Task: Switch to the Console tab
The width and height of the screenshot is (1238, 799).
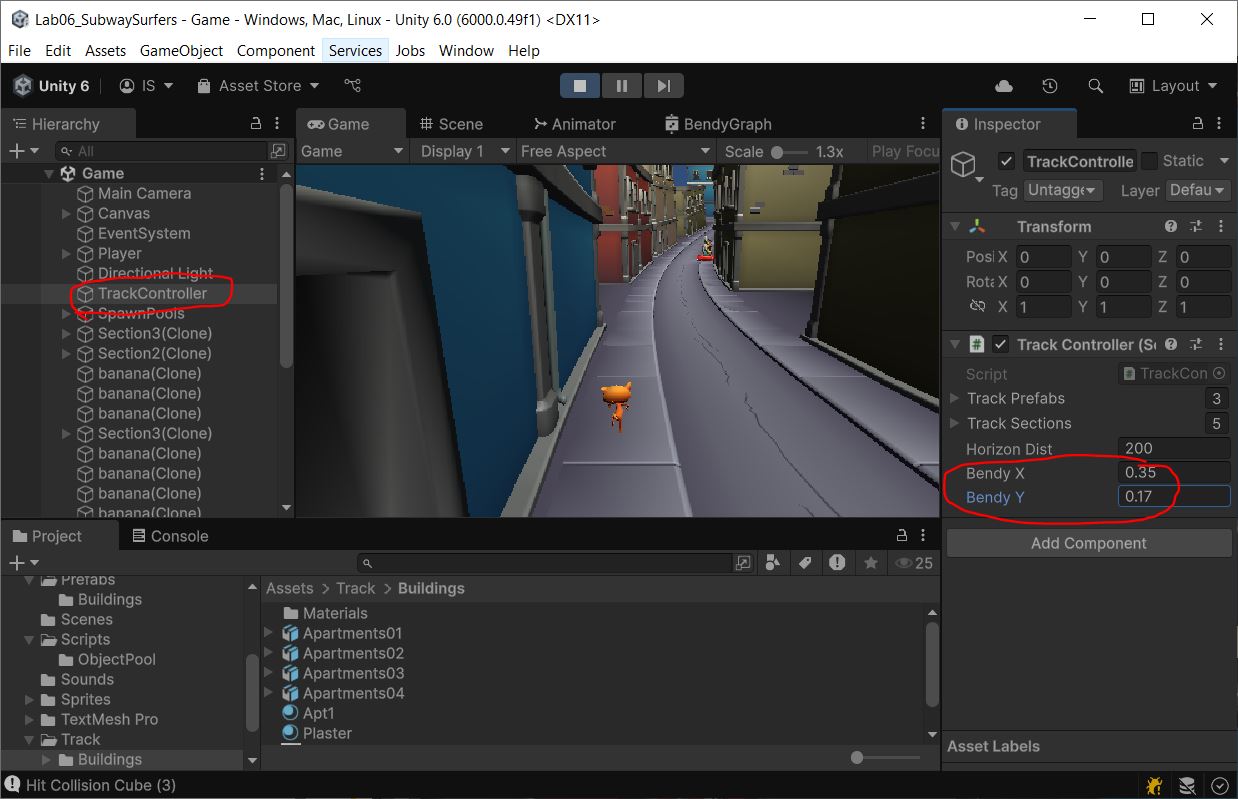Action: pyautogui.click(x=169, y=536)
